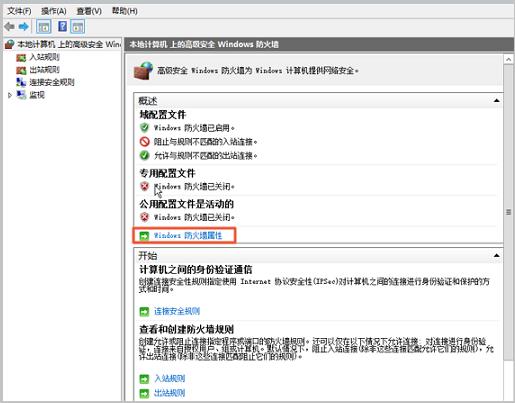Click the blue forward arrow icon

24,26
